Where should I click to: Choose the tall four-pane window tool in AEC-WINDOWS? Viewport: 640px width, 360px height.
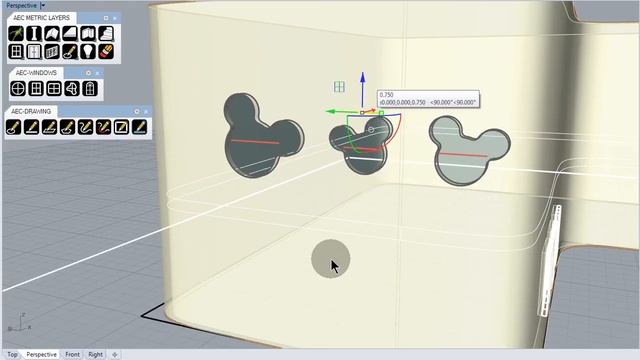(x=36, y=88)
